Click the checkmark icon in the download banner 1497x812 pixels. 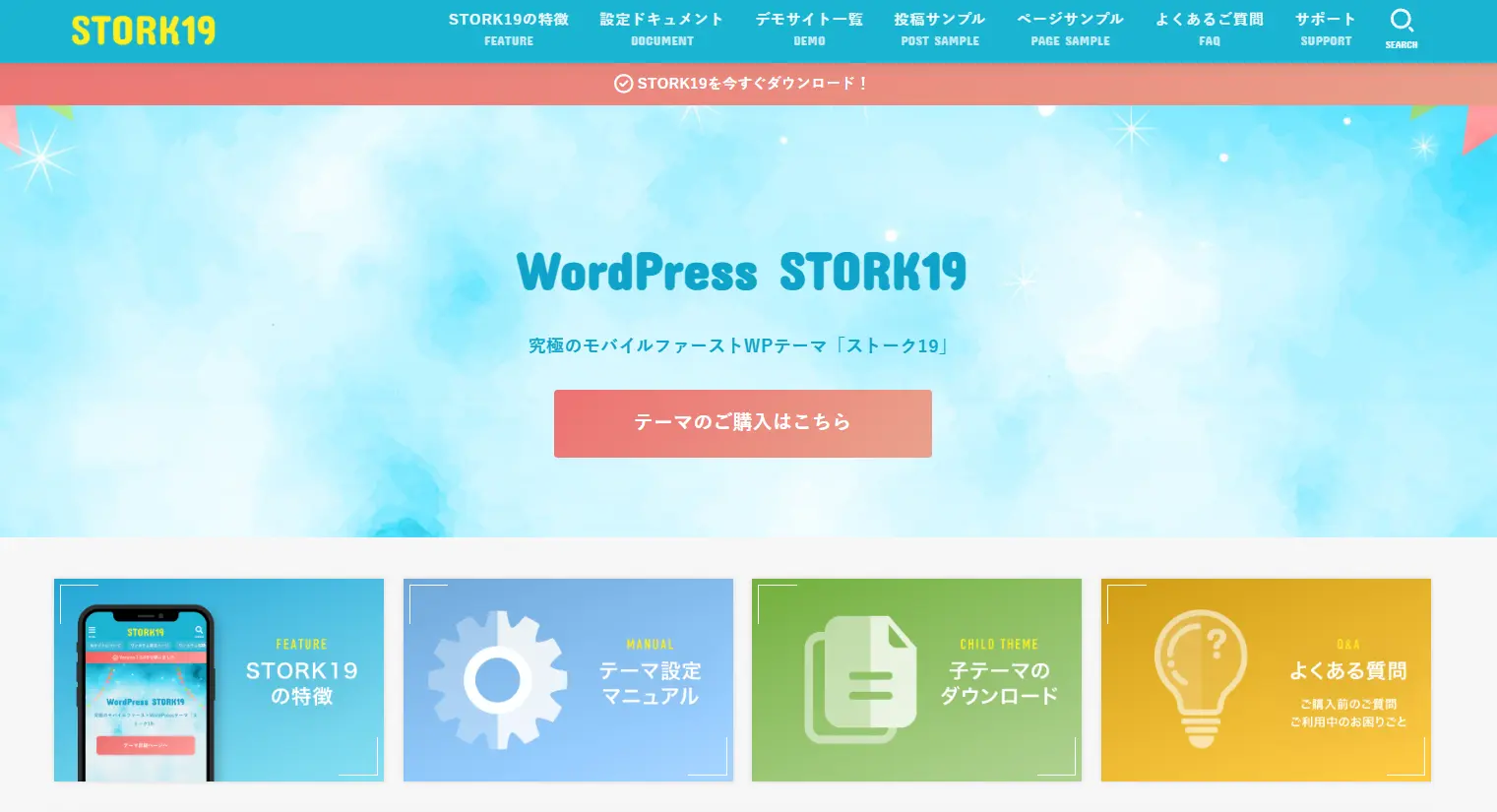pos(623,84)
